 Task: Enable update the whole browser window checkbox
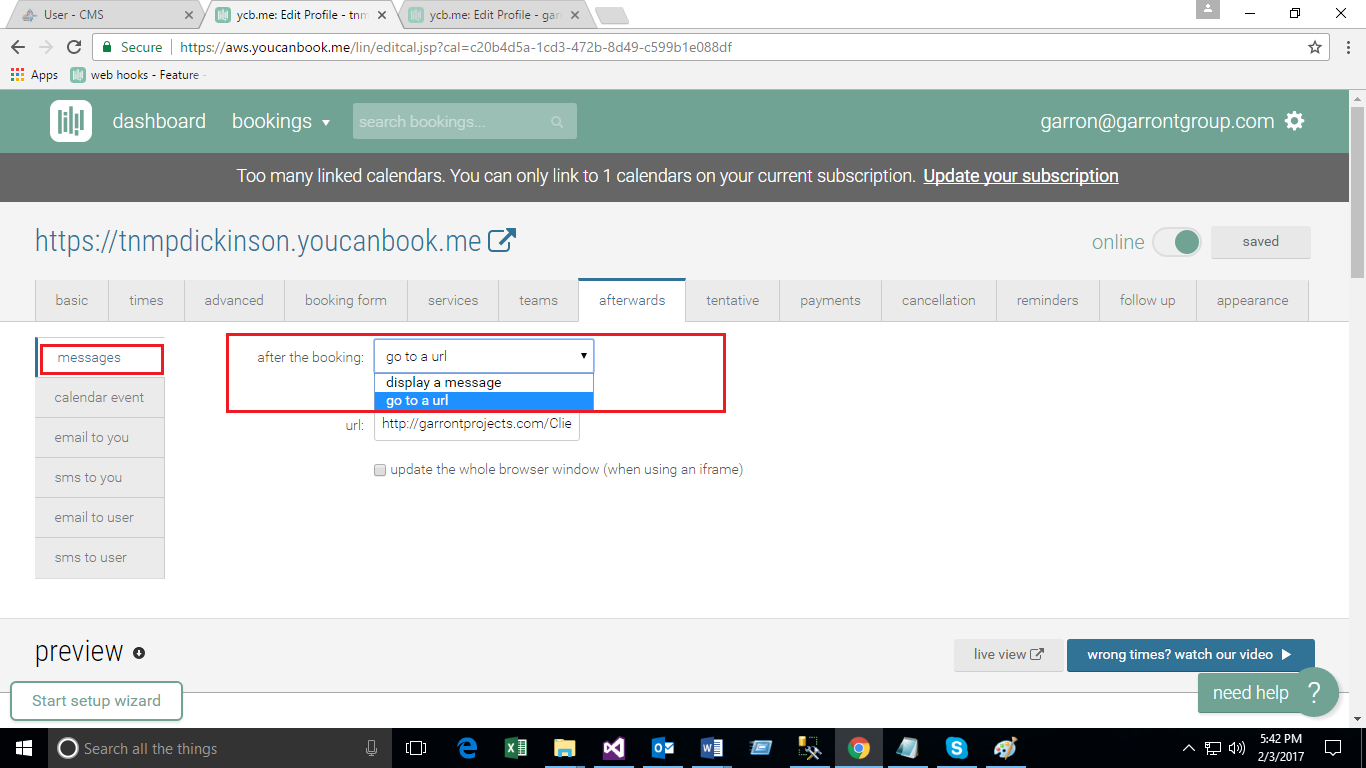[x=380, y=470]
